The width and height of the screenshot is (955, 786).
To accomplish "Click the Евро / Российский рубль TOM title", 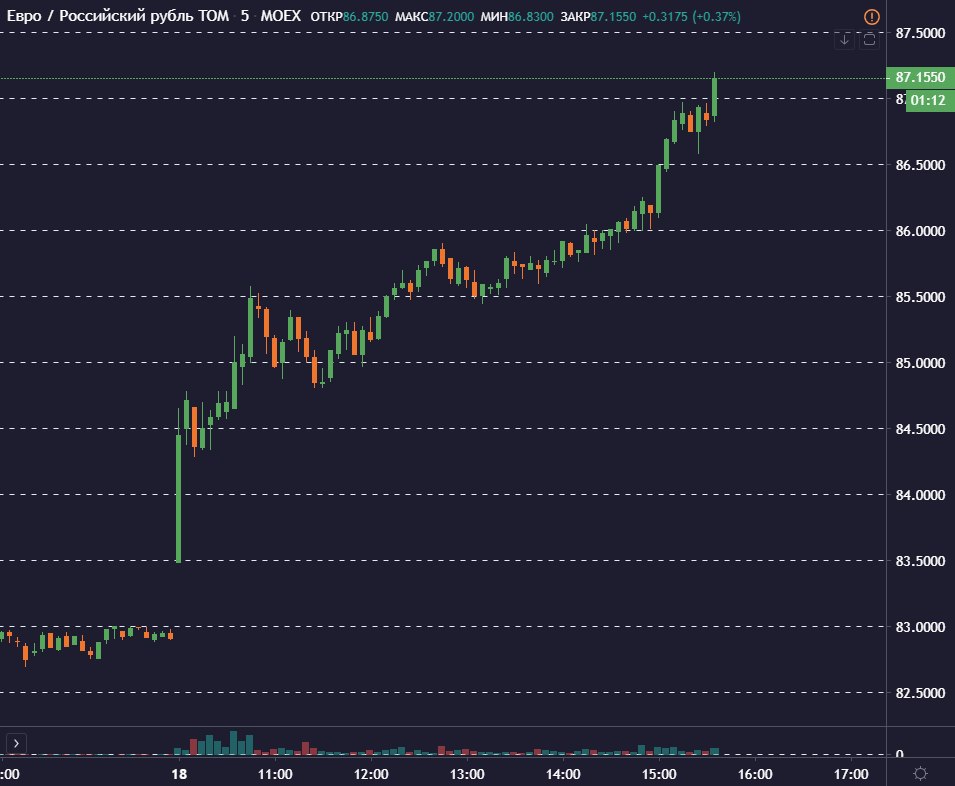I will tap(118, 16).
